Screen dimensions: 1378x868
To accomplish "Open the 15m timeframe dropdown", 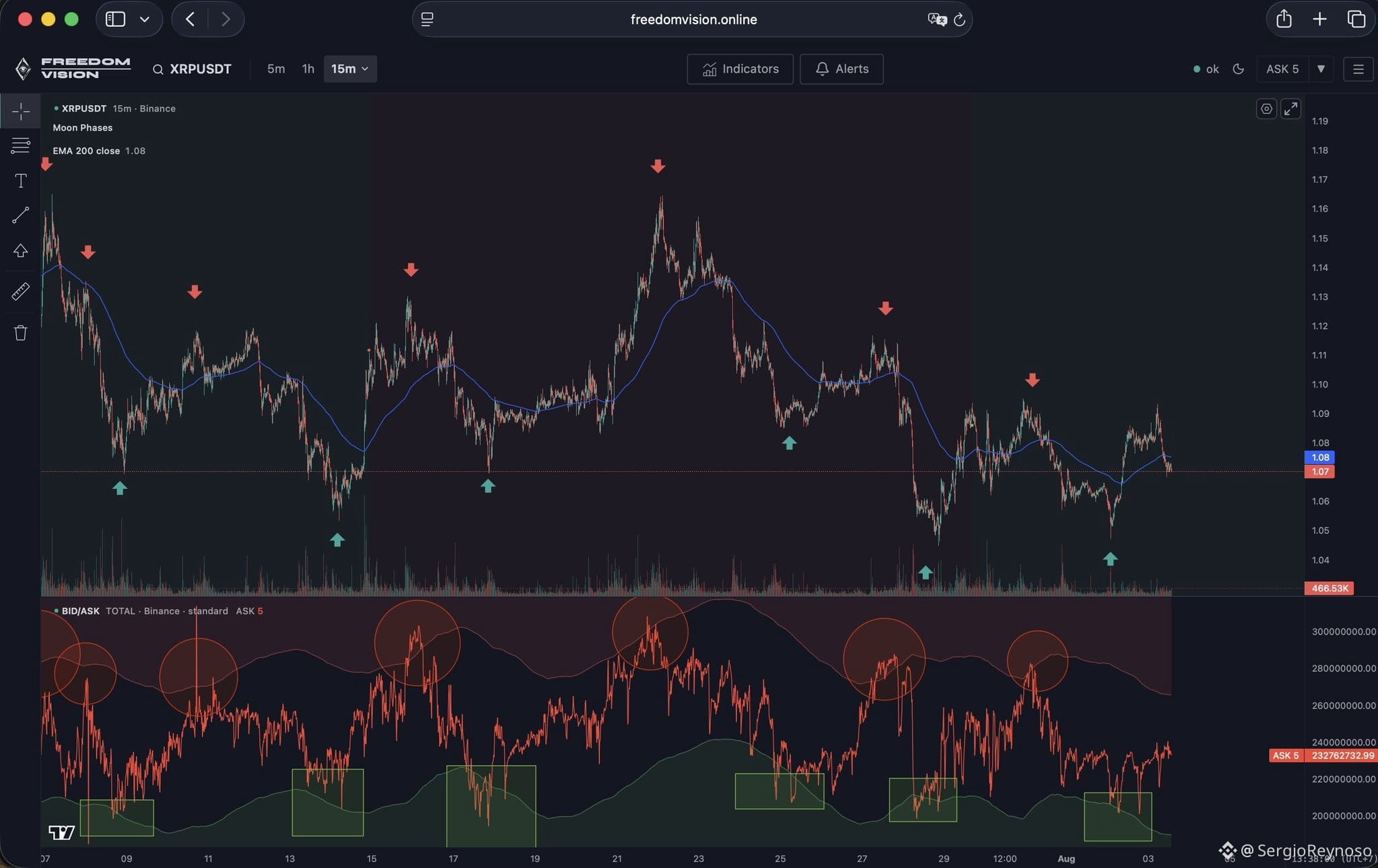I will (350, 69).
